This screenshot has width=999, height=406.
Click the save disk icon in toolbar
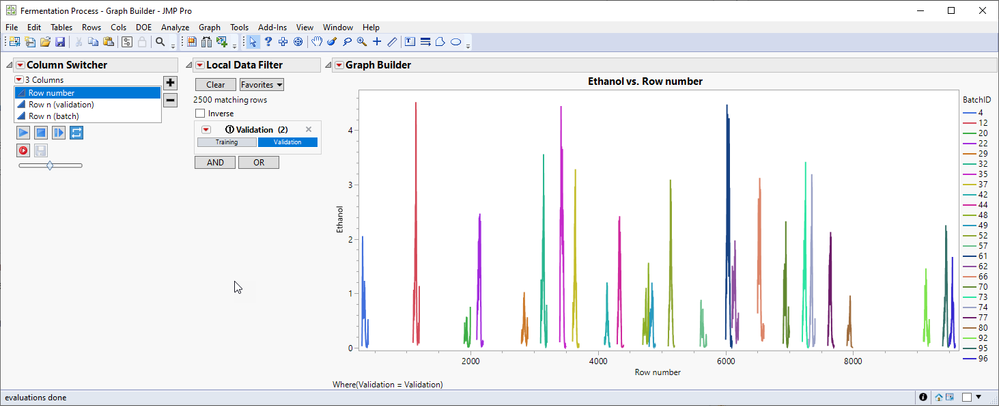pos(60,42)
